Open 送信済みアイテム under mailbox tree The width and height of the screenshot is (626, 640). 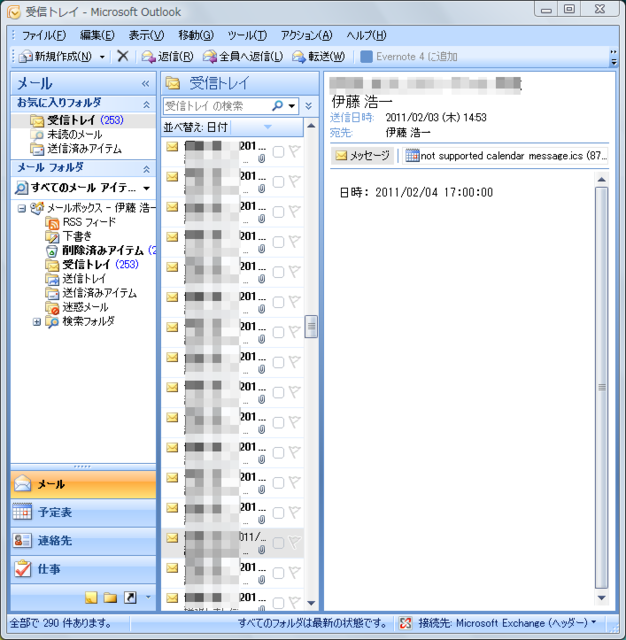pyautogui.click(x=91, y=293)
